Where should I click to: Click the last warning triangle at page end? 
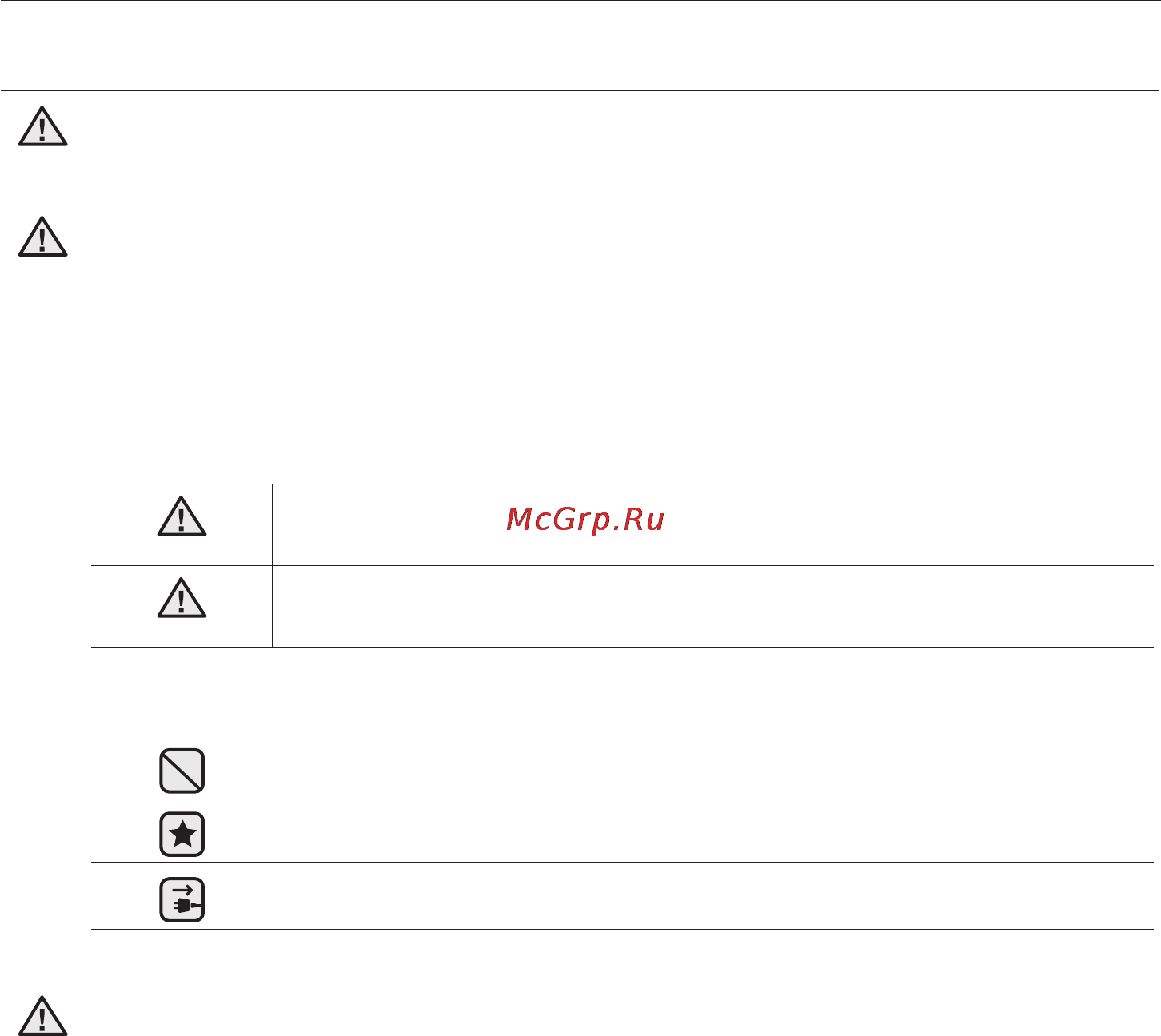point(43,1017)
